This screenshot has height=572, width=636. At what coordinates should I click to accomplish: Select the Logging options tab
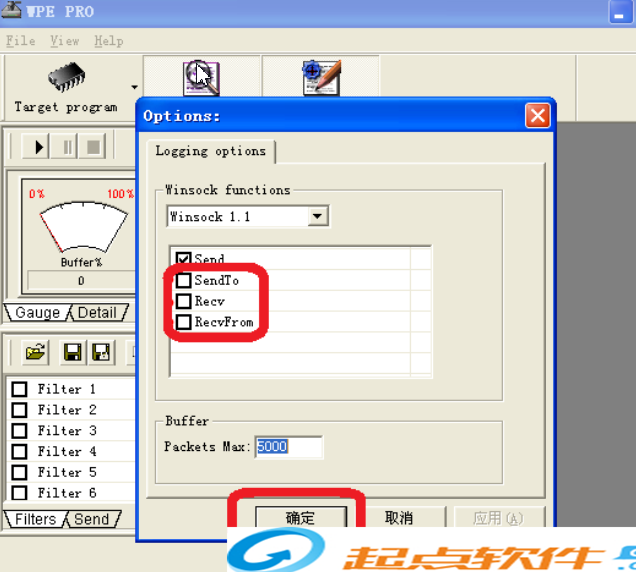click(x=211, y=151)
